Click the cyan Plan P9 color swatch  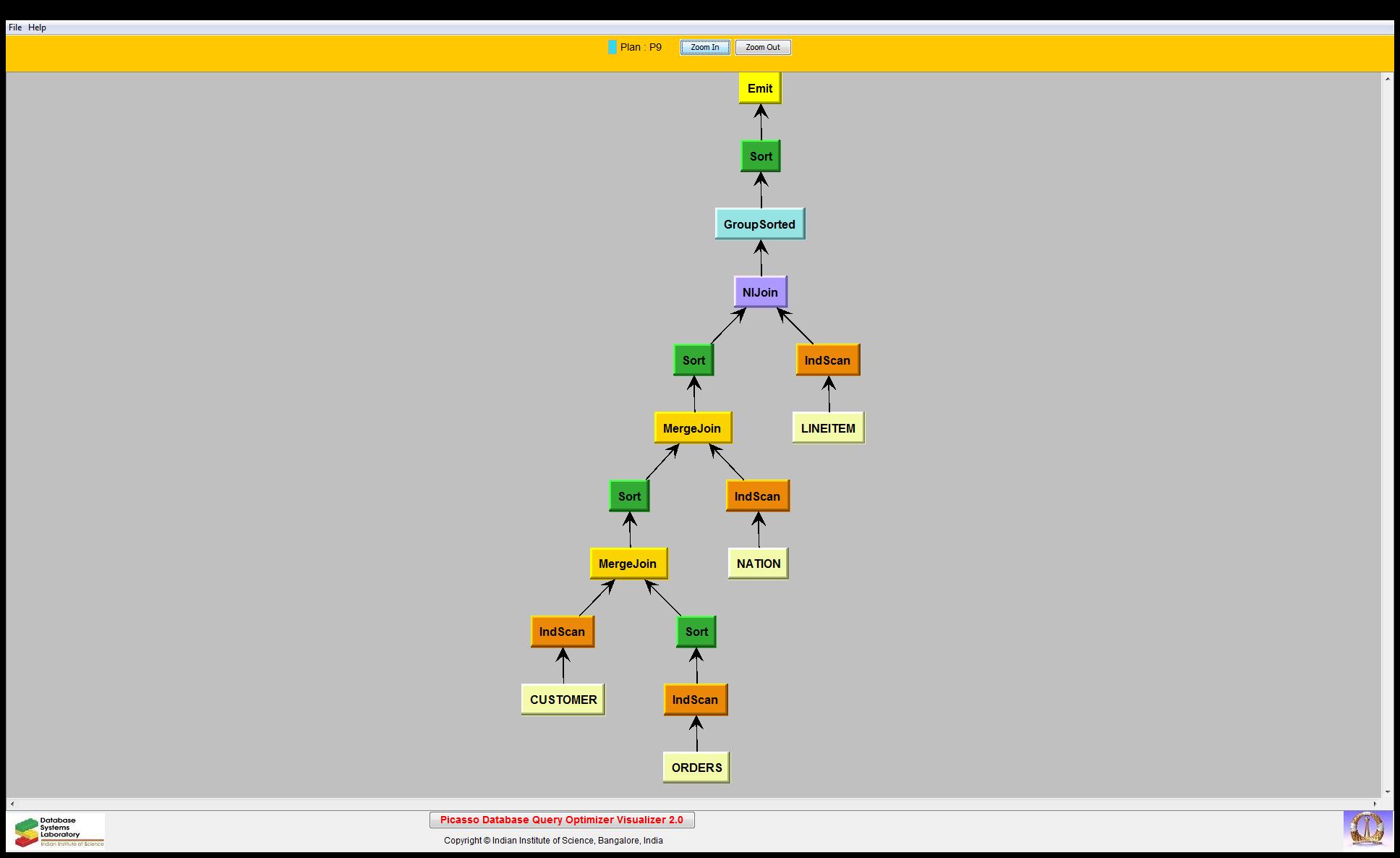coord(612,48)
